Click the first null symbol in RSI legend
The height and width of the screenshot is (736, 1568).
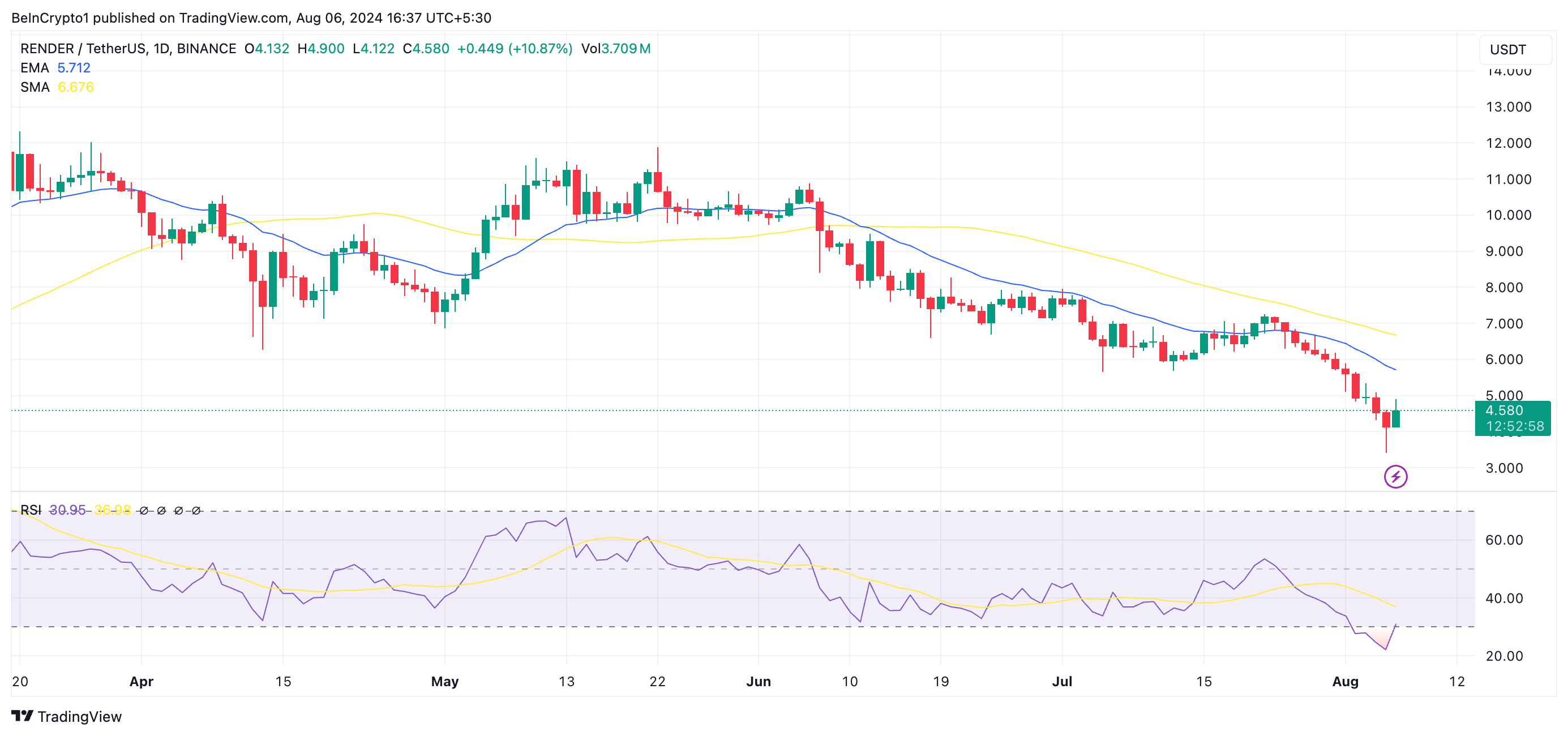point(144,511)
